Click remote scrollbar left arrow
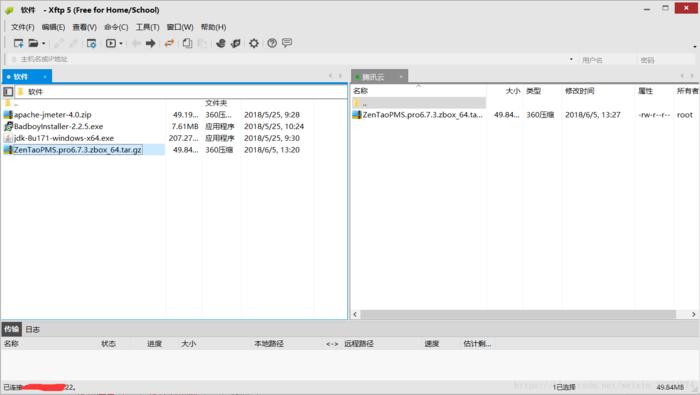 [x=355, y=314]
